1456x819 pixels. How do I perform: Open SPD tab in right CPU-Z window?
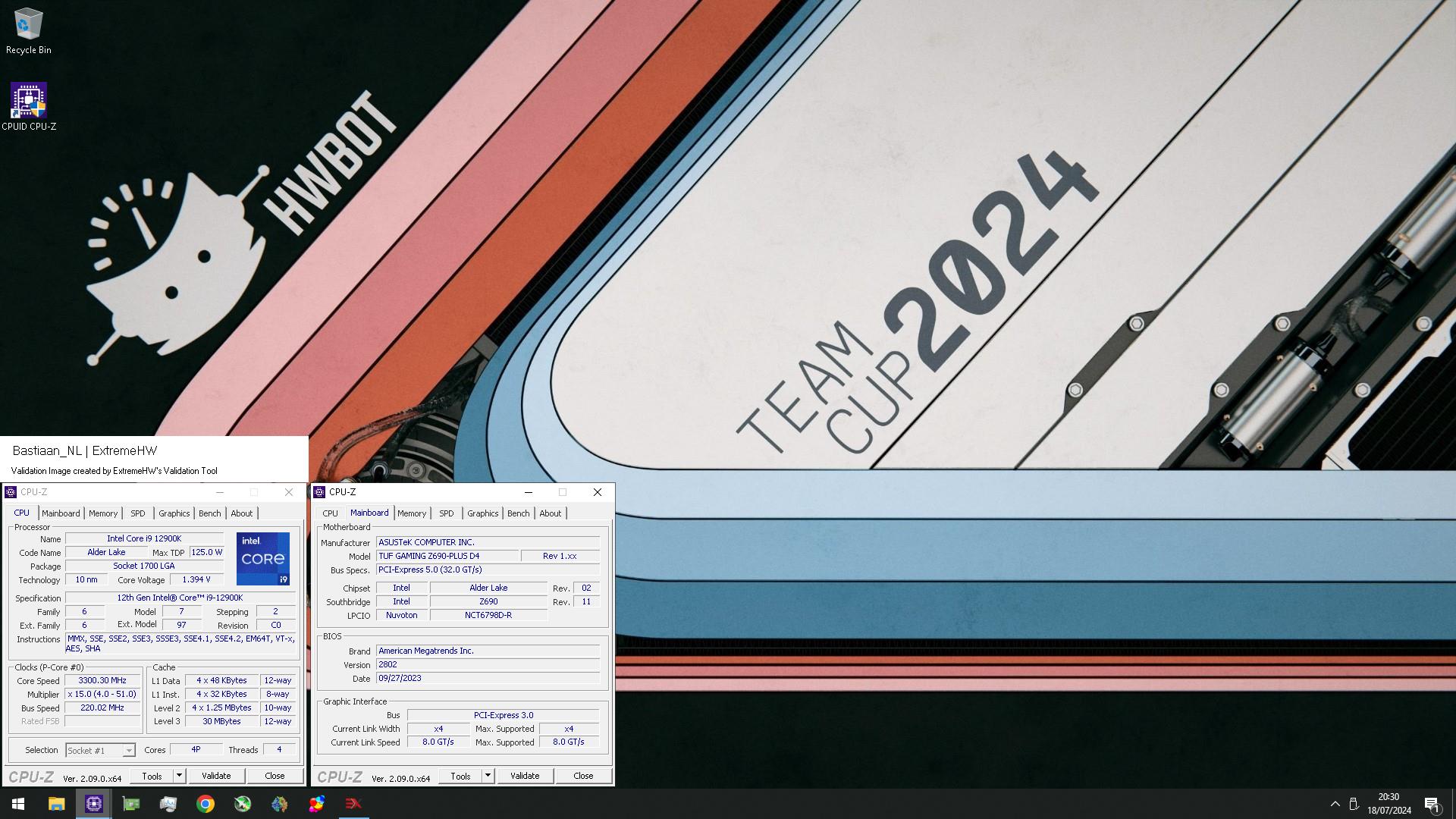click(446, 513)
